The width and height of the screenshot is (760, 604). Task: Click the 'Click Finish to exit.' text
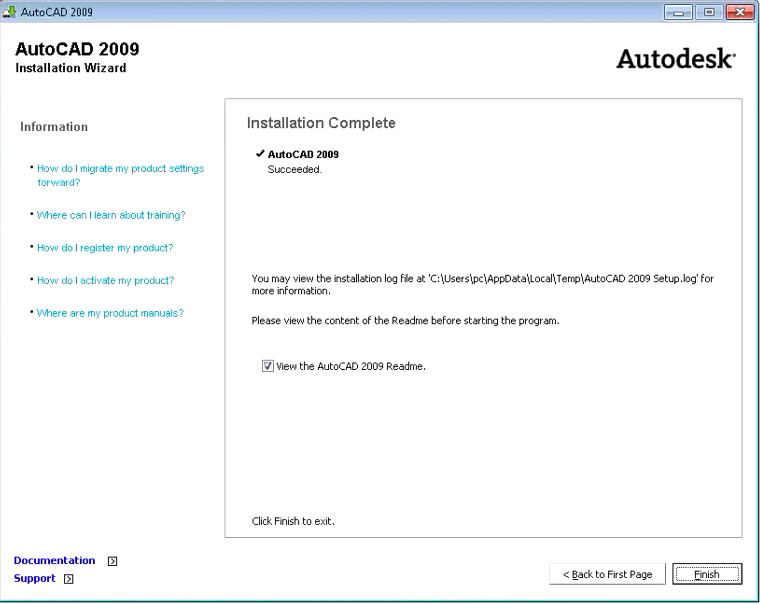293,521
